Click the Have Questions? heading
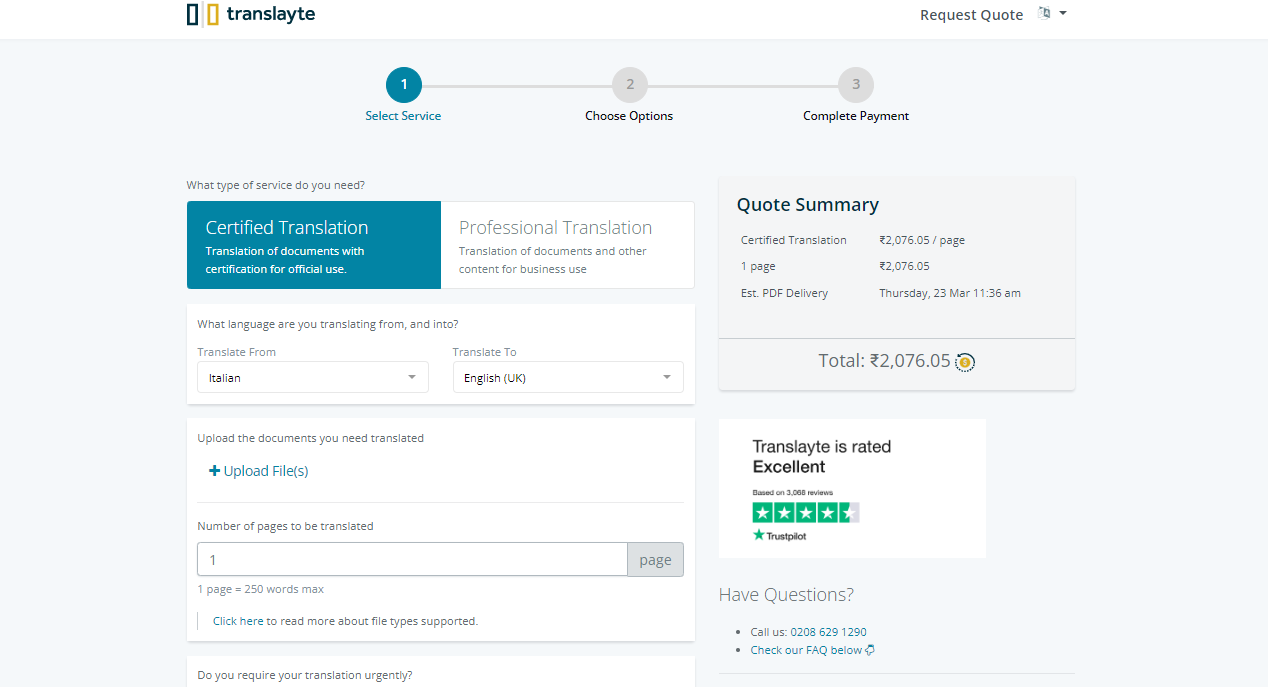Image resolution: width=1268 pixels, height=687 pixels. 786,595
